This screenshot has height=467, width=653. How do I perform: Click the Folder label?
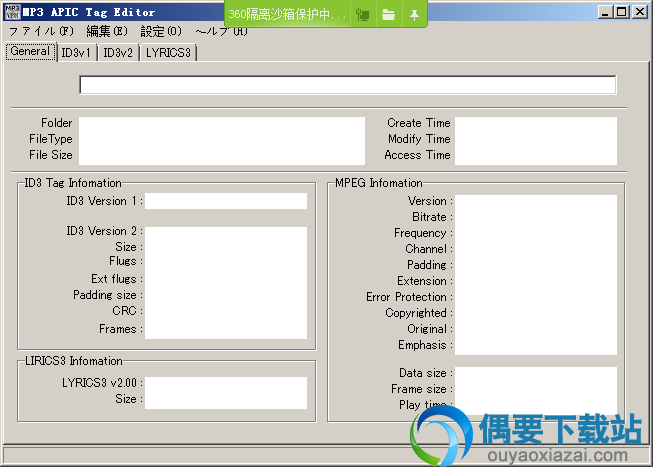pyautogui.click(x=57, y=123)
